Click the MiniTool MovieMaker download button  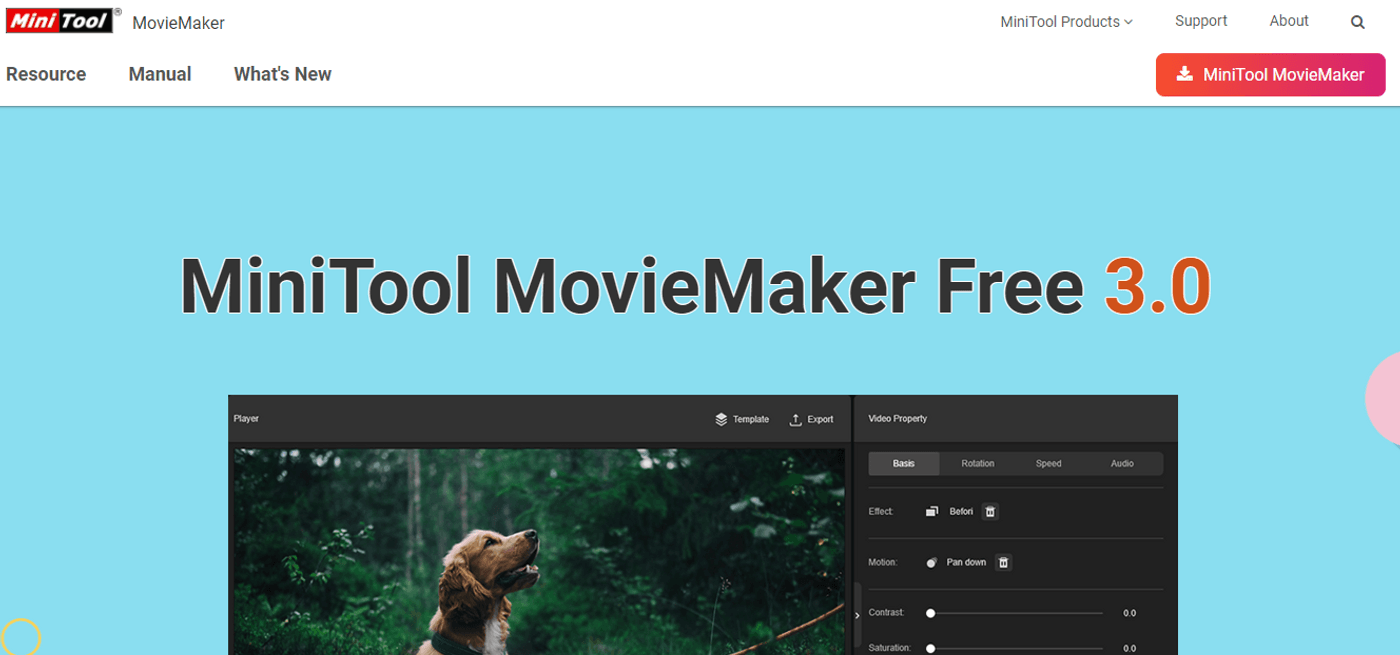(x=1270, y=74)
